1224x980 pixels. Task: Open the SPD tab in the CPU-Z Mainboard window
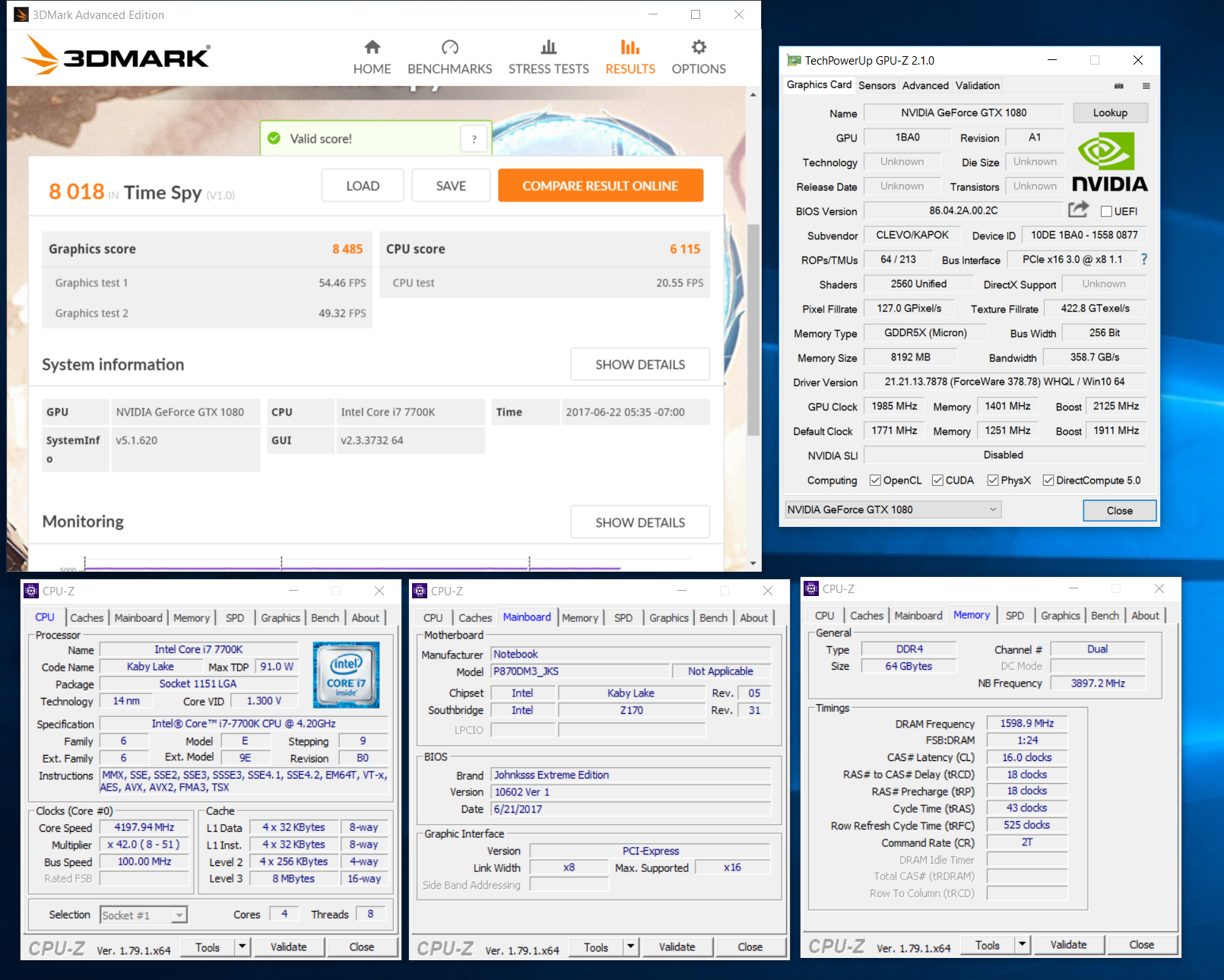coord(623,618)
